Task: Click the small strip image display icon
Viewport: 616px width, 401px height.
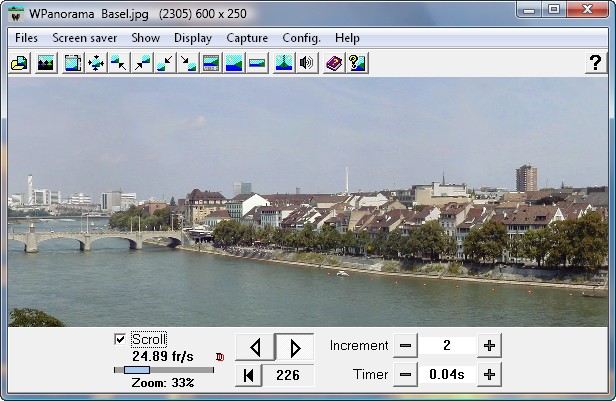Action: (257, 63)
